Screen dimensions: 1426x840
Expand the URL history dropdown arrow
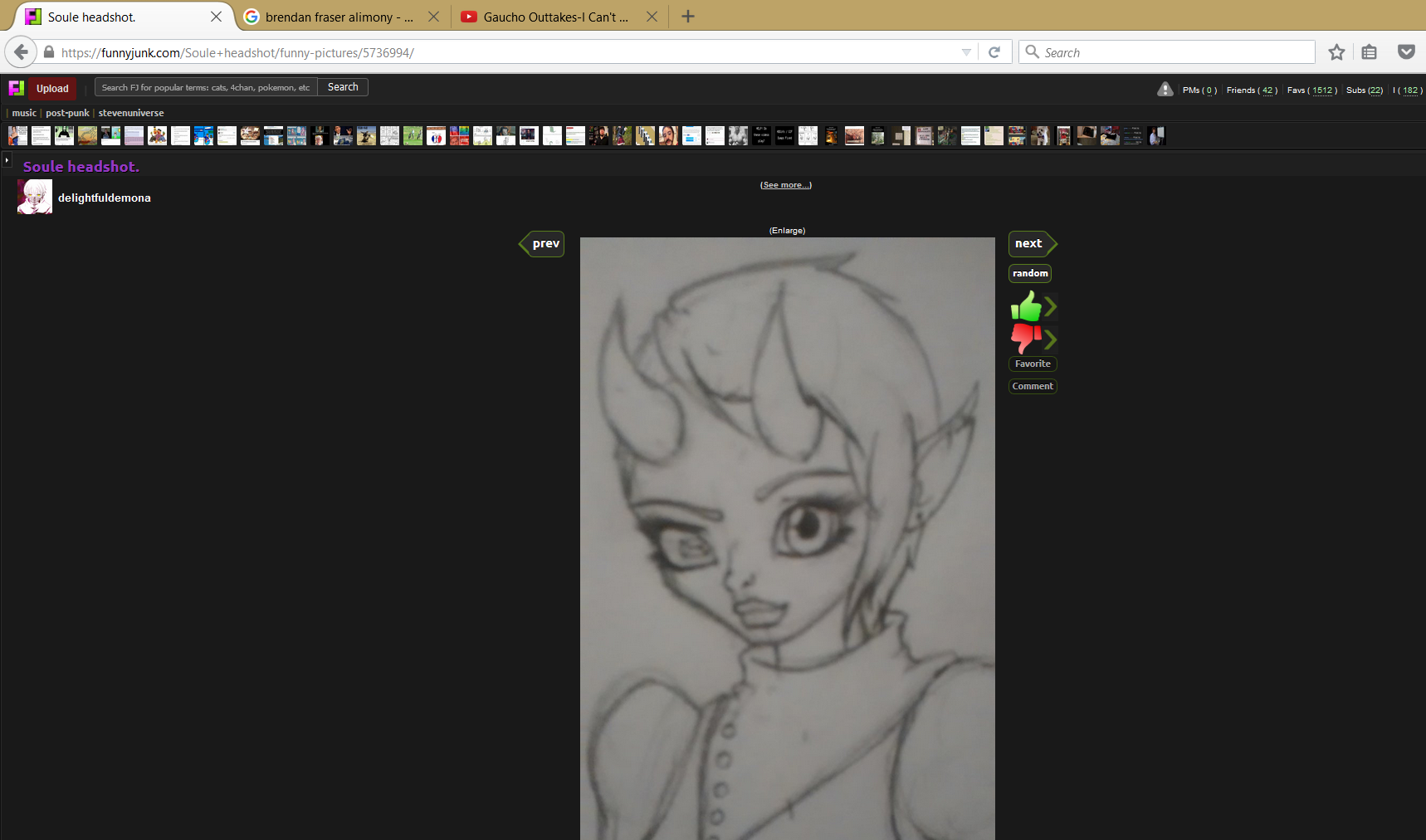pyautogui.click(x=966, y=52)
